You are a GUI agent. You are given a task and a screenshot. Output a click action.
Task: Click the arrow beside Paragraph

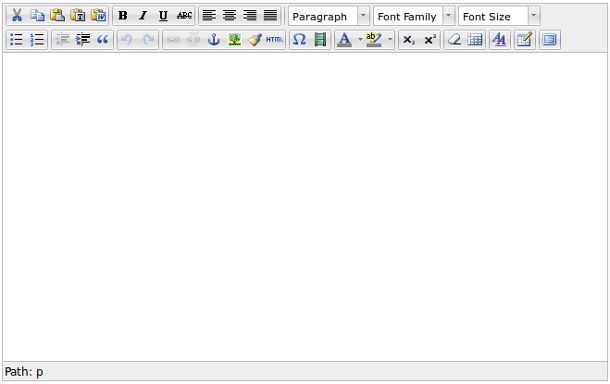[x=363, y=16]
